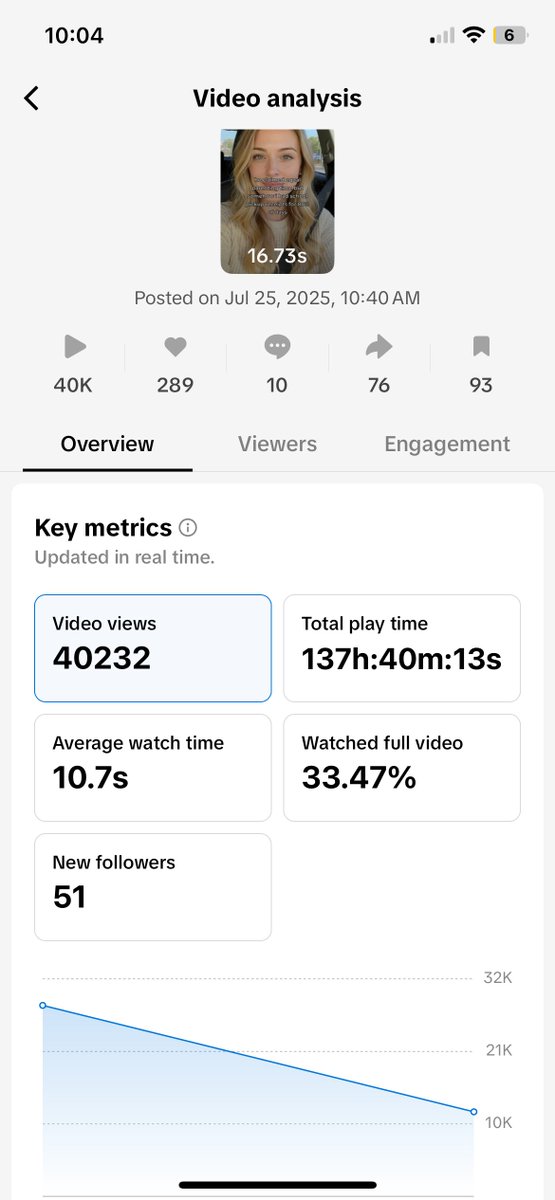Tap the comments bubble icon
The width and height of the screenshot is (555, 1200).
click(x=277, y=347)
